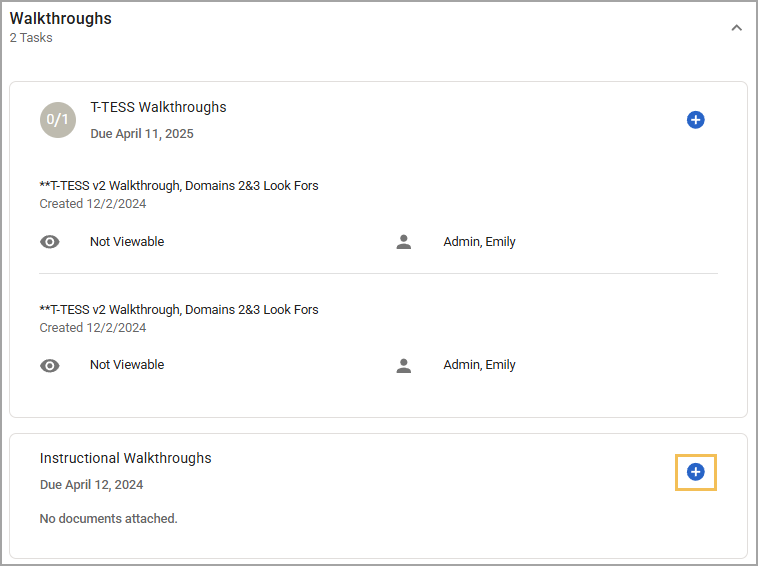
Task: Click the eye icon of second walkthrough
Action: click(x=50, y=366)
